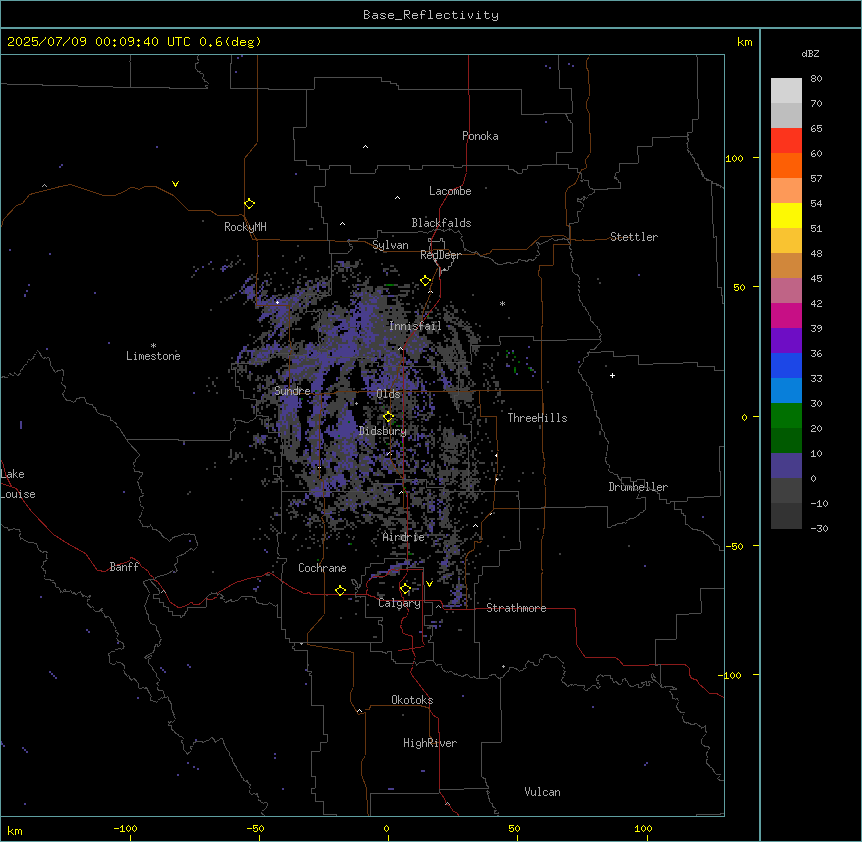The width and height of the screenshot is (862, 842).
Task: Click the yellow diamond marker southwest of RedDeer
Action: point(426,281)
